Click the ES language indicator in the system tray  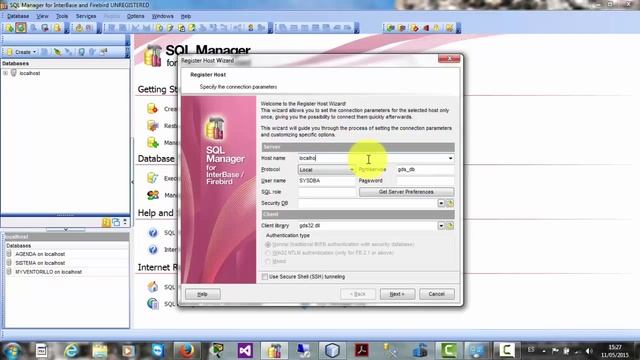point(531,350)
